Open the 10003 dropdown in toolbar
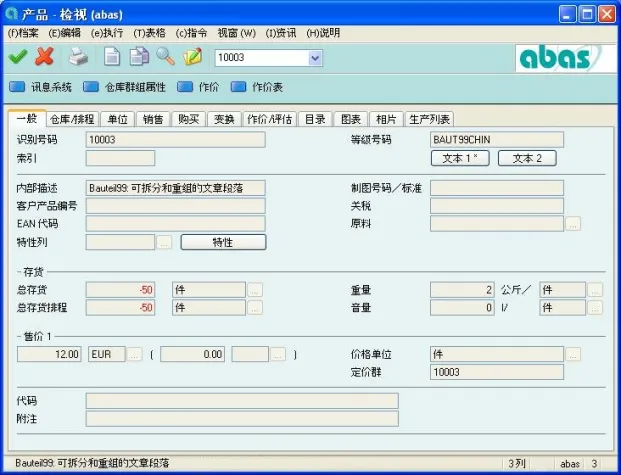This screenshot has width=621, height=475. pos(315,58)
